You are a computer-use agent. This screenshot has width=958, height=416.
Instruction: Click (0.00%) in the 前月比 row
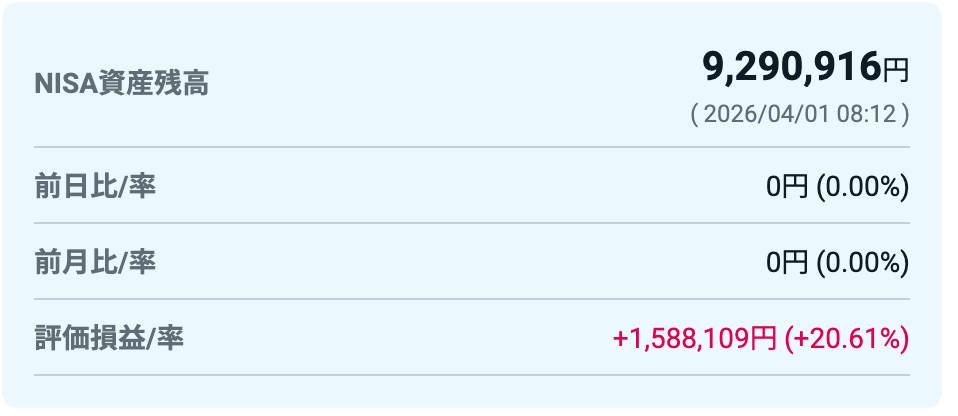click(862, 262)
